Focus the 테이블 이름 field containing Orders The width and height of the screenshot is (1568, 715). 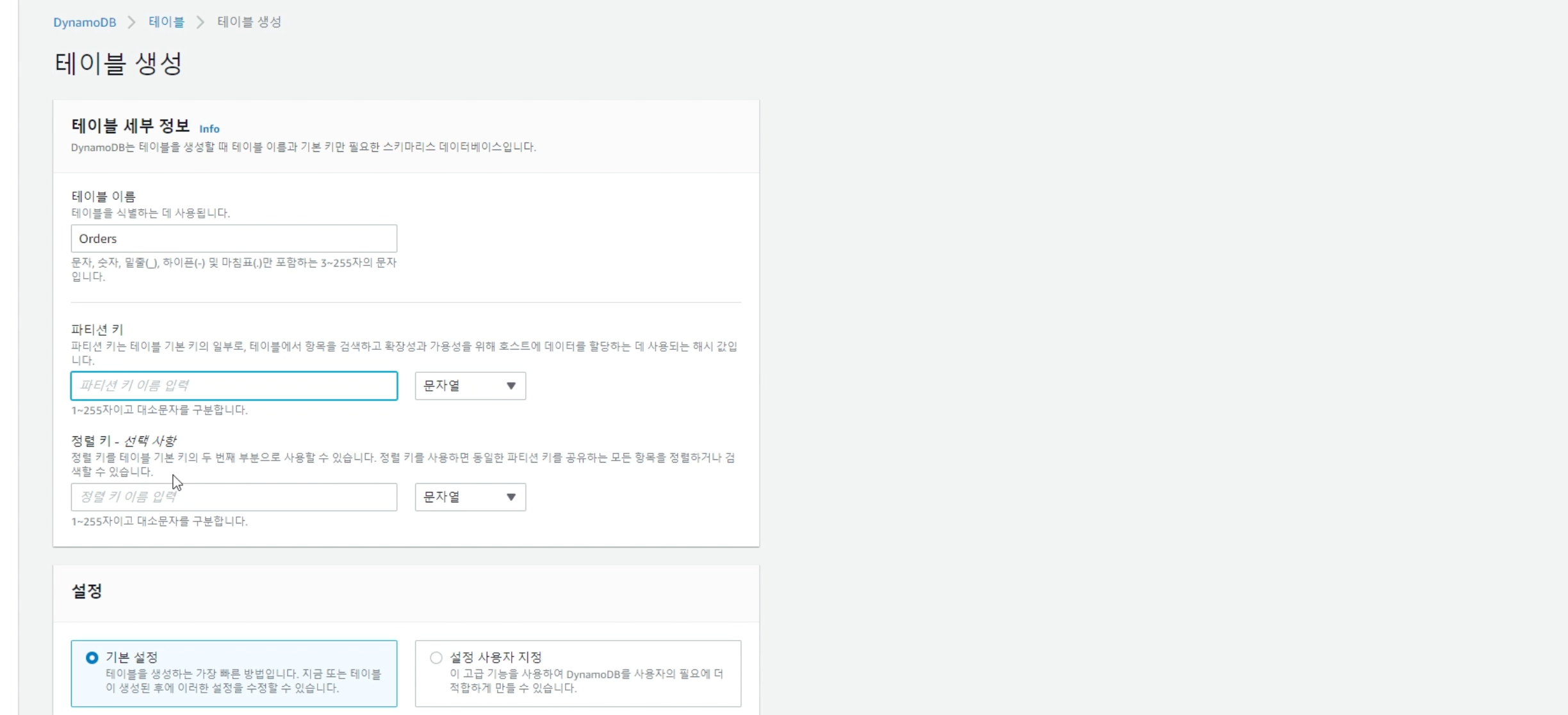point(234,238)
